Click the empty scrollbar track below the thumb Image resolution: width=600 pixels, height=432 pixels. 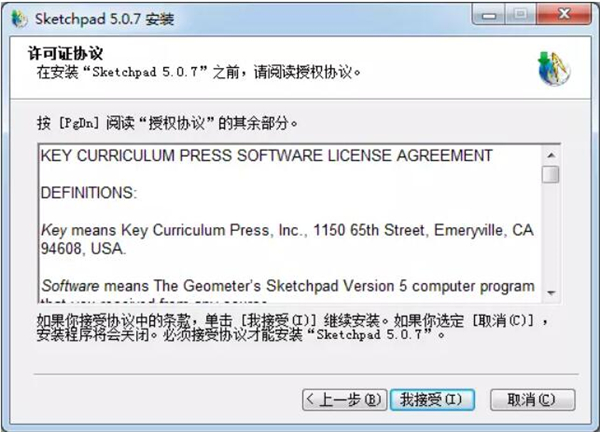[x=551, y=234]
